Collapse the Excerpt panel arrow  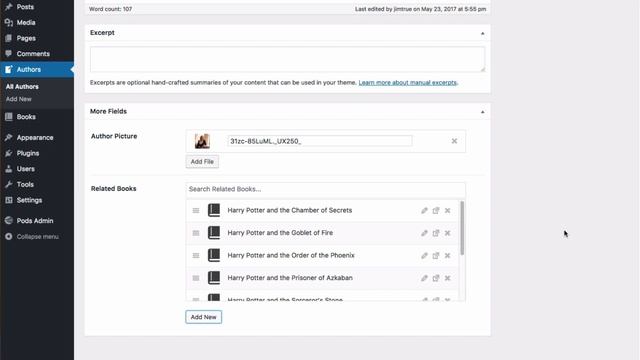(x=482, y=33)
